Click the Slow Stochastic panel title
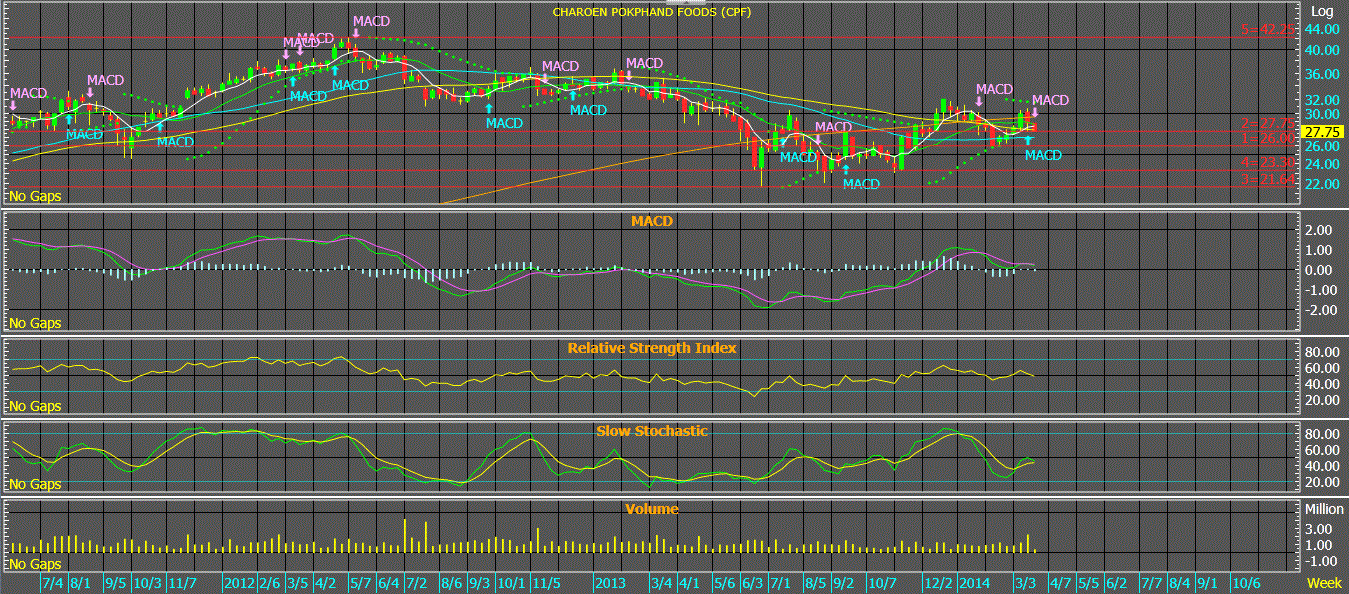The image size is (1349, 594). (652, 431)
